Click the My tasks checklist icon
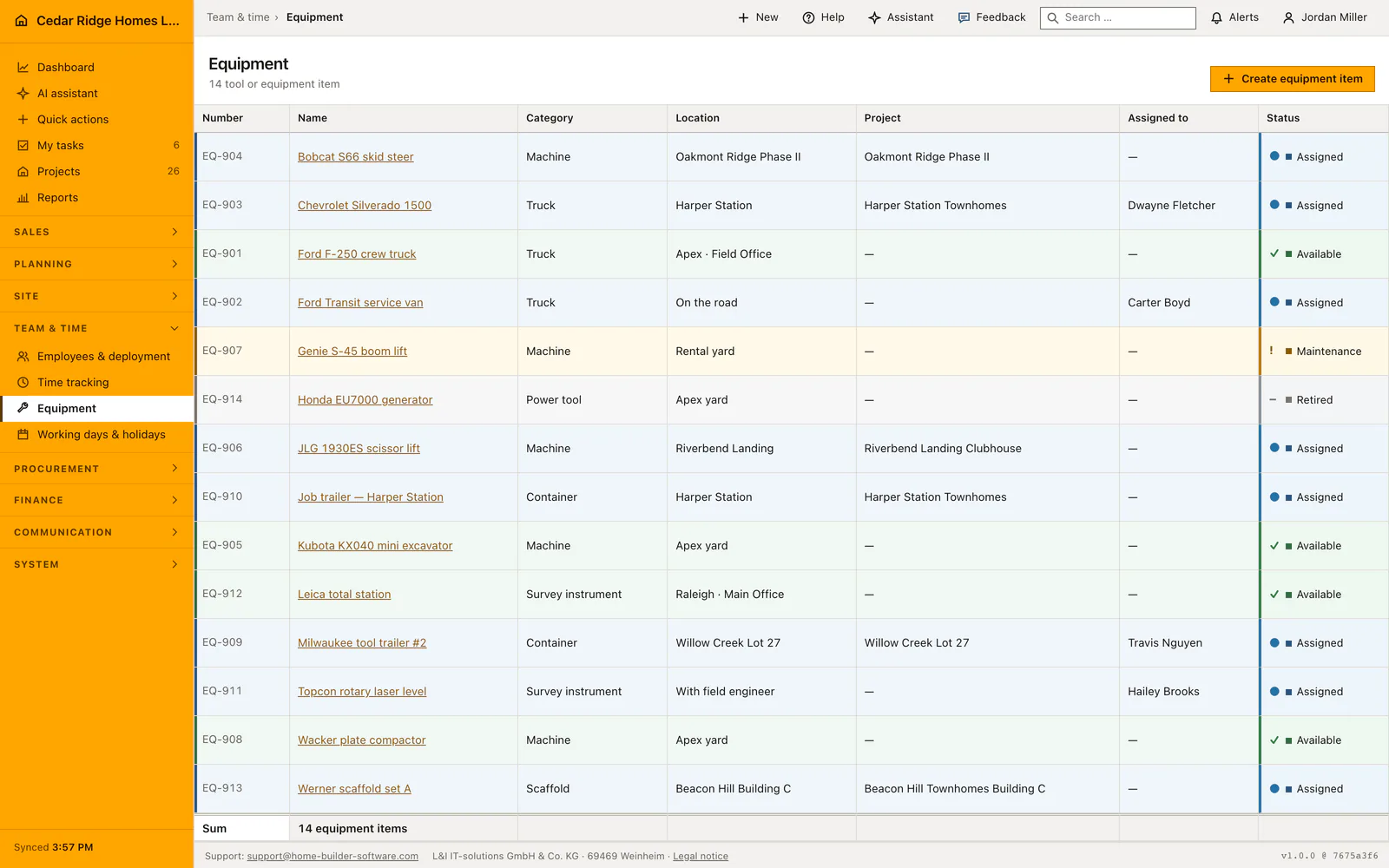1389x868 pixels. coord(23,146)
